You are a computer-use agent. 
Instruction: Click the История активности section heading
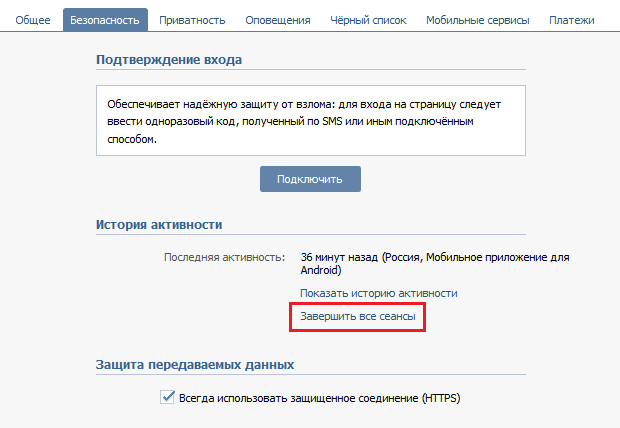159,224
